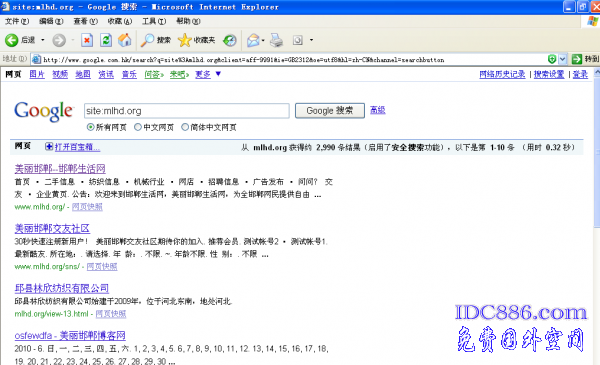This screenshot has height=365, width=600.
Task: Select the 简体中文网页 radio button
Action: (185, 127)
